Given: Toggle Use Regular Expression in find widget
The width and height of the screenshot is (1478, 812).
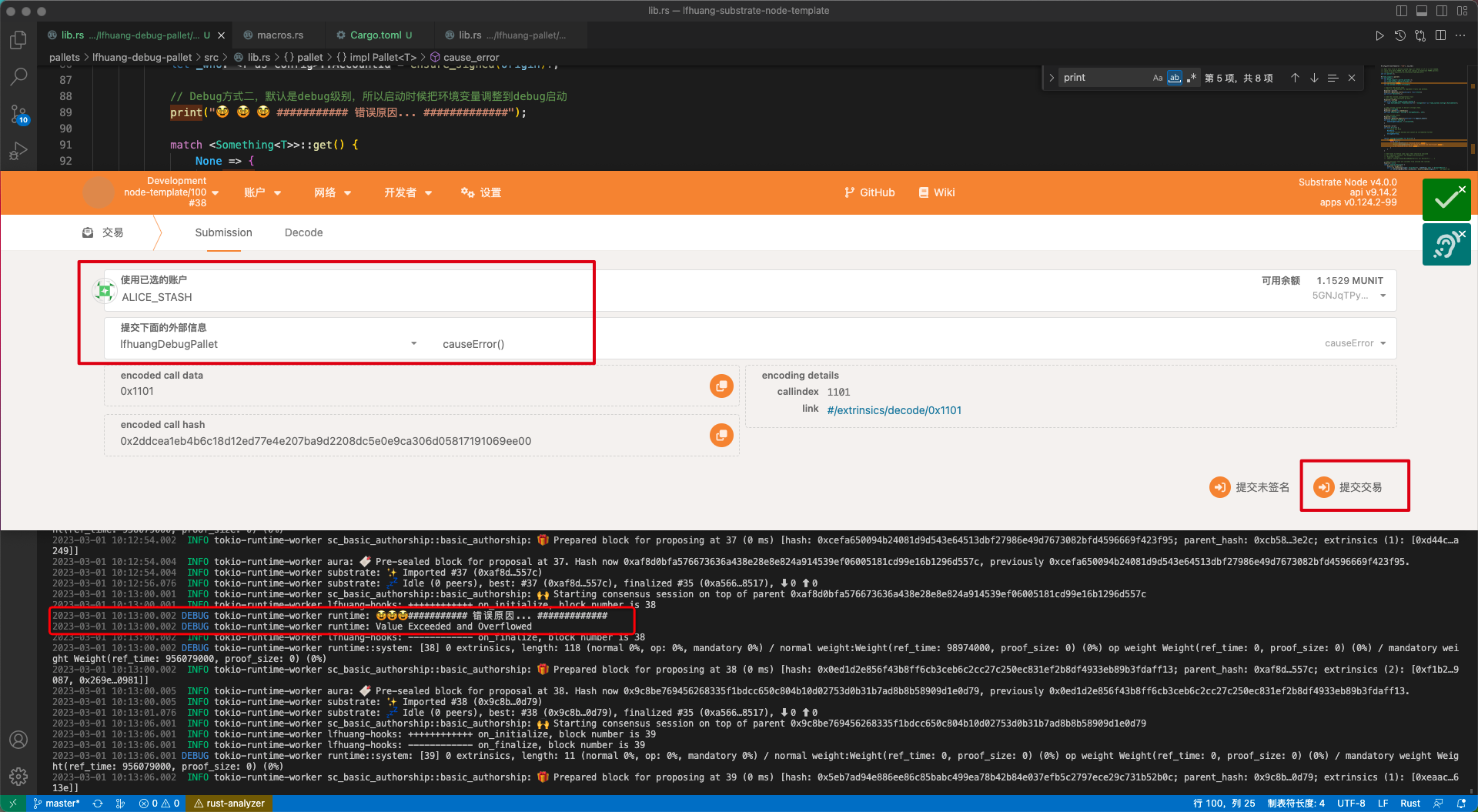Looking at the screenshot, I should pos(1192,78).
